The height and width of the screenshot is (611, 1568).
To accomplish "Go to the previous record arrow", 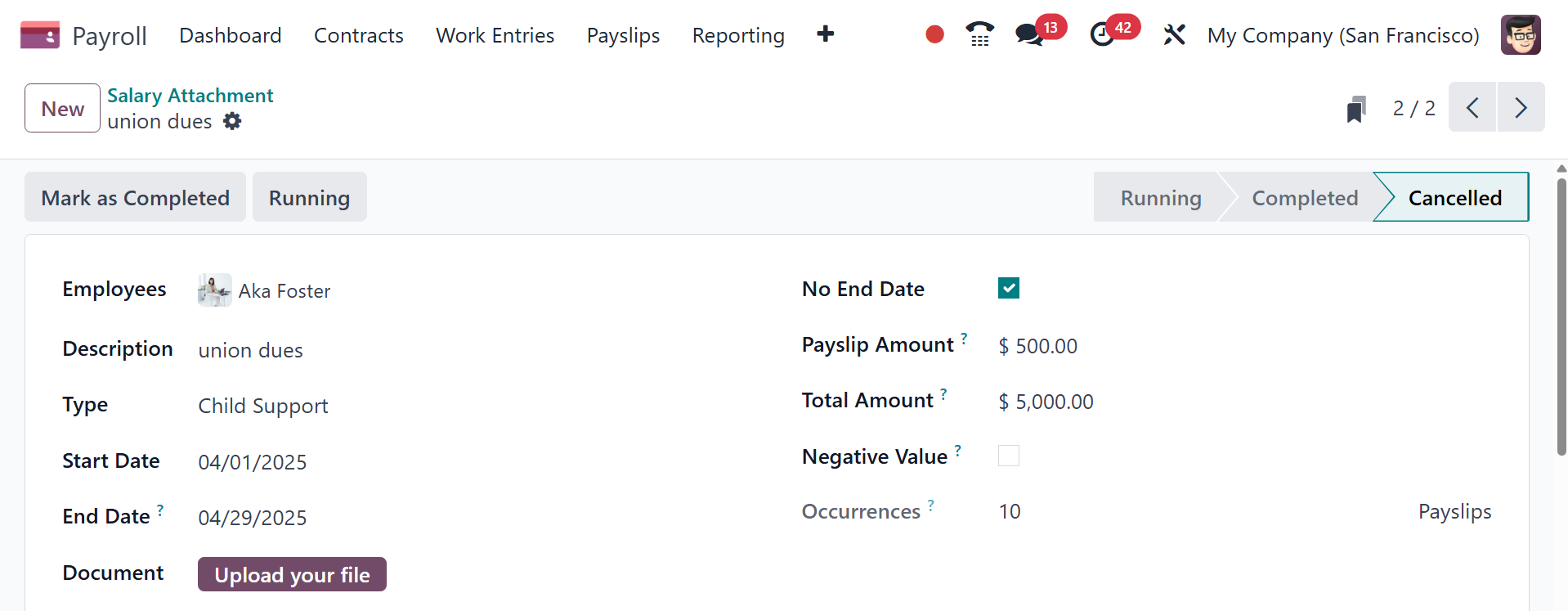I will (1472, 107).
